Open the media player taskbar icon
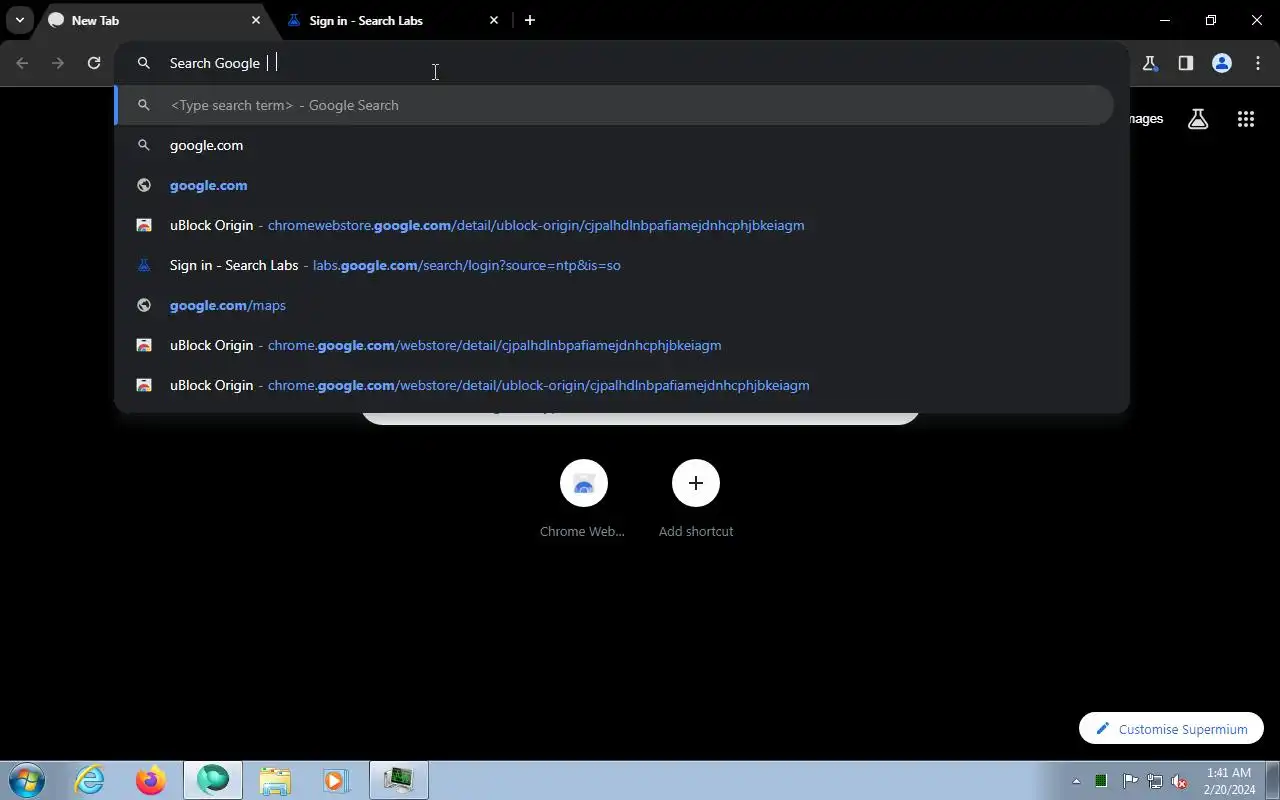The image size is (1280, 800). (x=335, y=780)
